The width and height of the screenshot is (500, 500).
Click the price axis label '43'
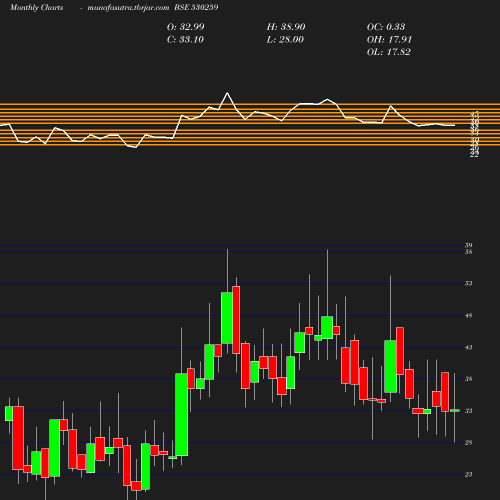pyautogui.click(x=469, y=348)
